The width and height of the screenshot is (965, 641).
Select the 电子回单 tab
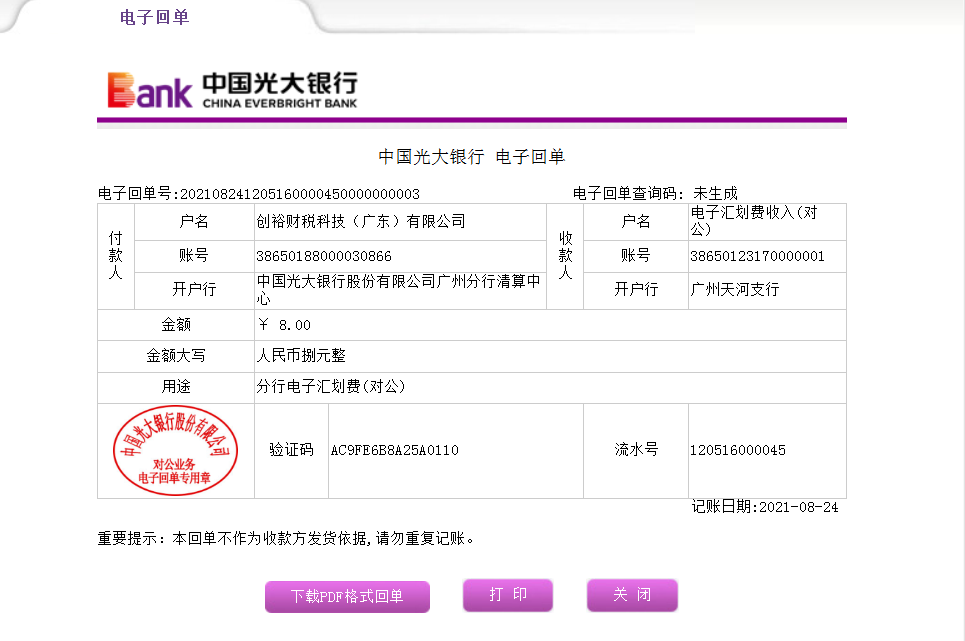click(154, 17)
